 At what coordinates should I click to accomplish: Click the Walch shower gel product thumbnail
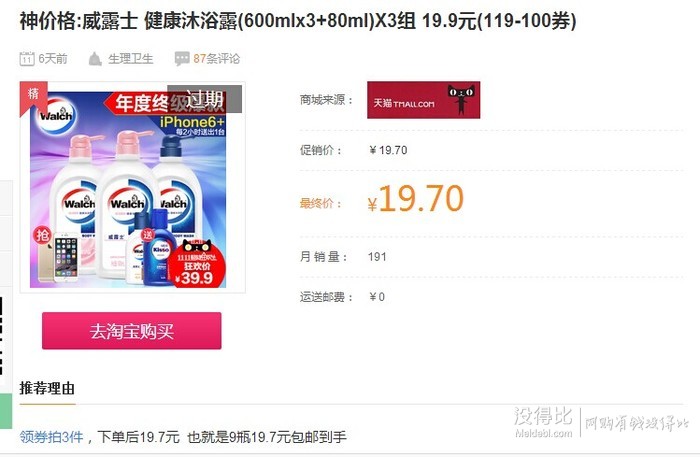coord(133,187)
